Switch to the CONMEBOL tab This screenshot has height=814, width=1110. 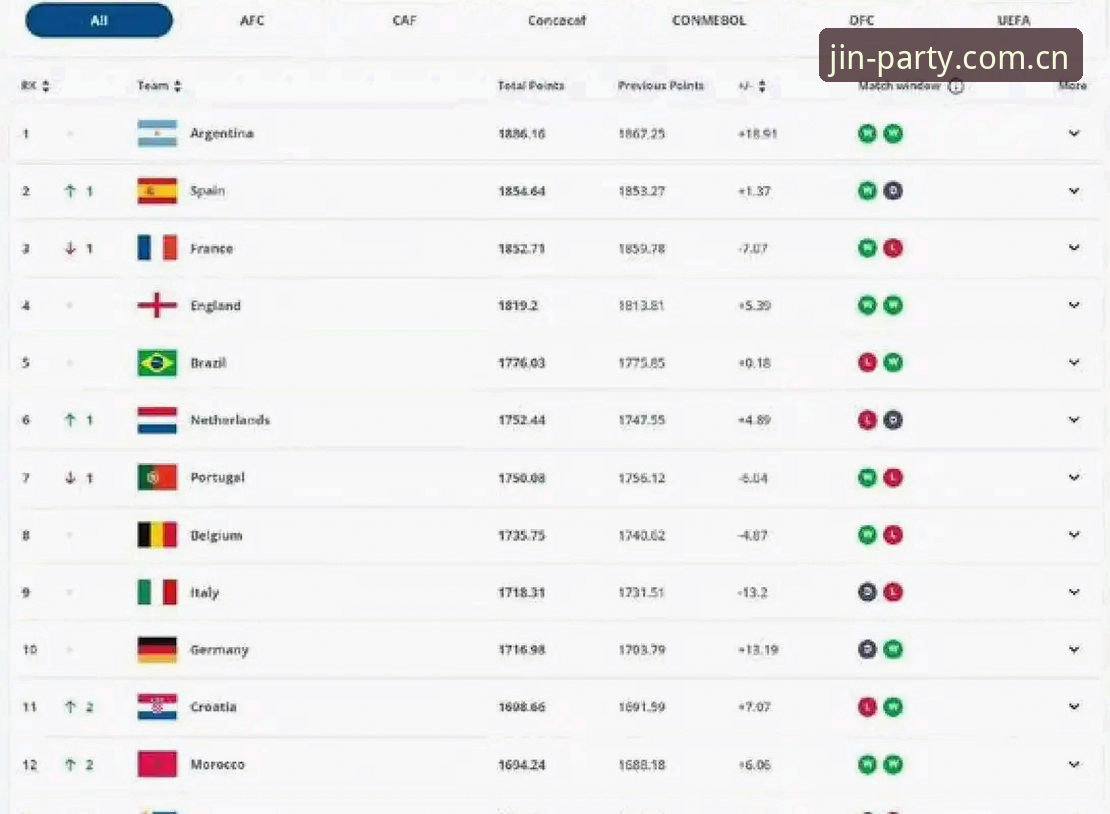pos(709,21)
